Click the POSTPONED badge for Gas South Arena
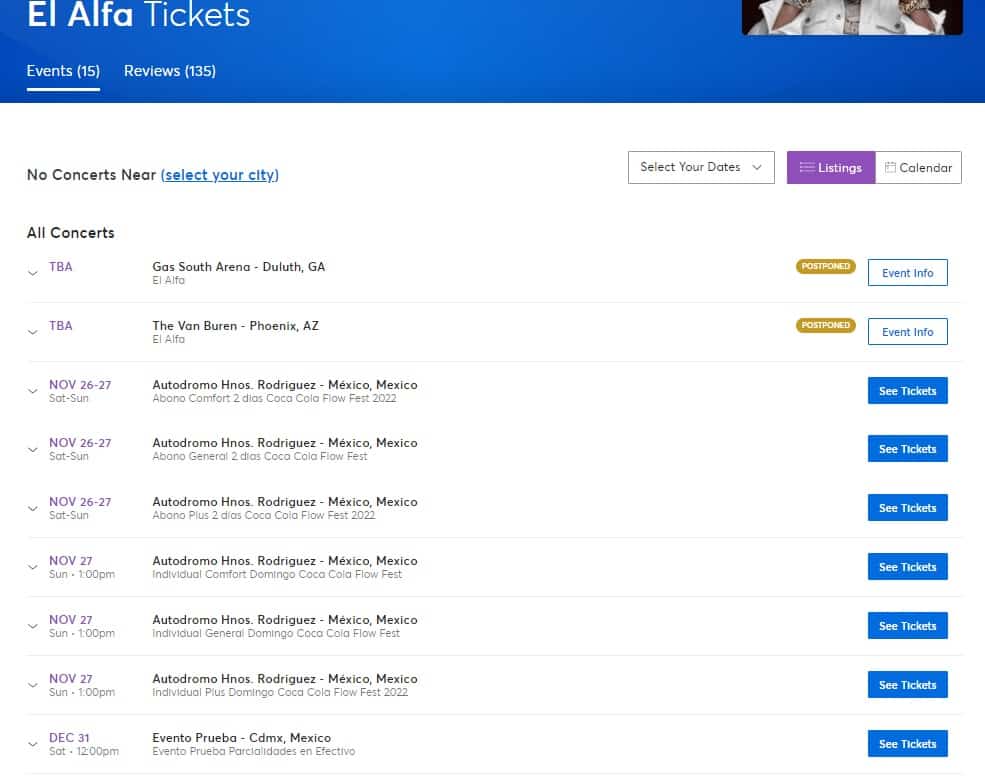The width and height of the screenshot is (985, 783). [x=825, y=266]
